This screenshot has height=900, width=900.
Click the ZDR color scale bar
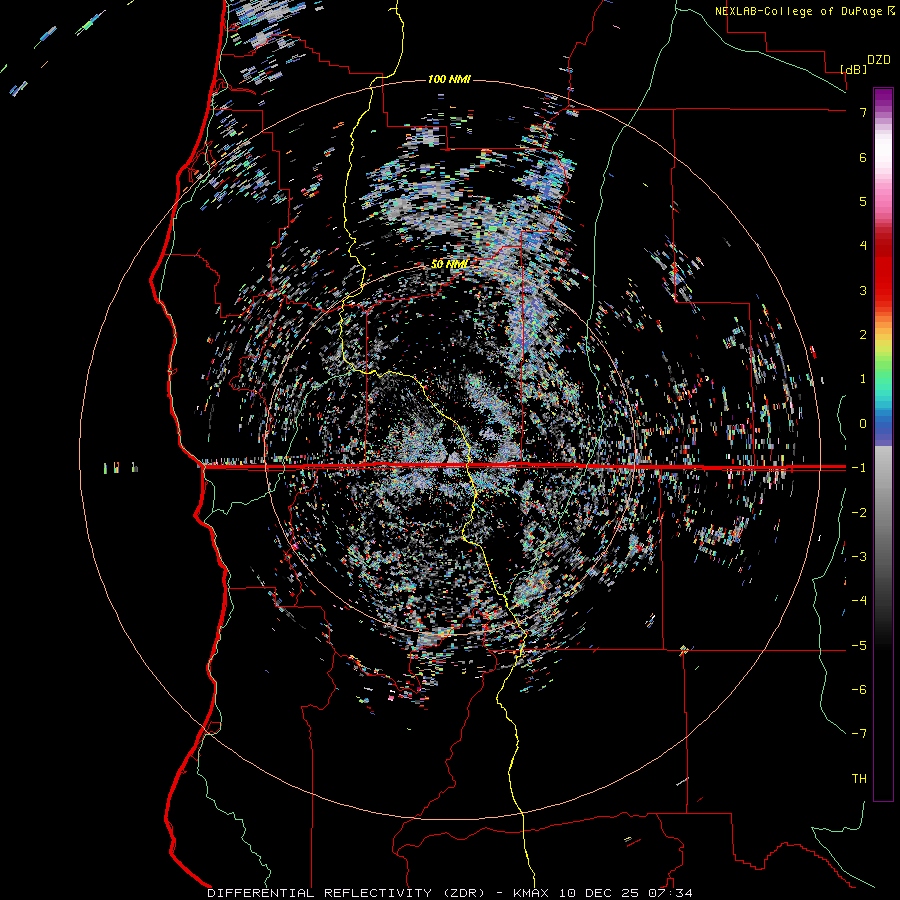[883, 444]
